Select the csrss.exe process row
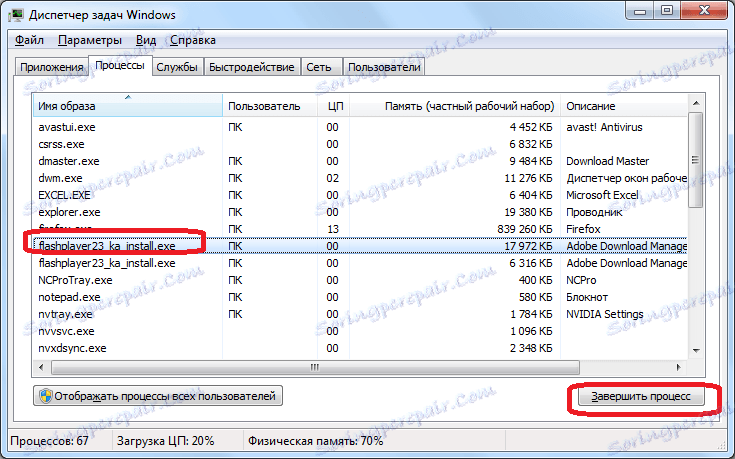The height and width of the screenshot is (459, 735). tap(360, 144)
